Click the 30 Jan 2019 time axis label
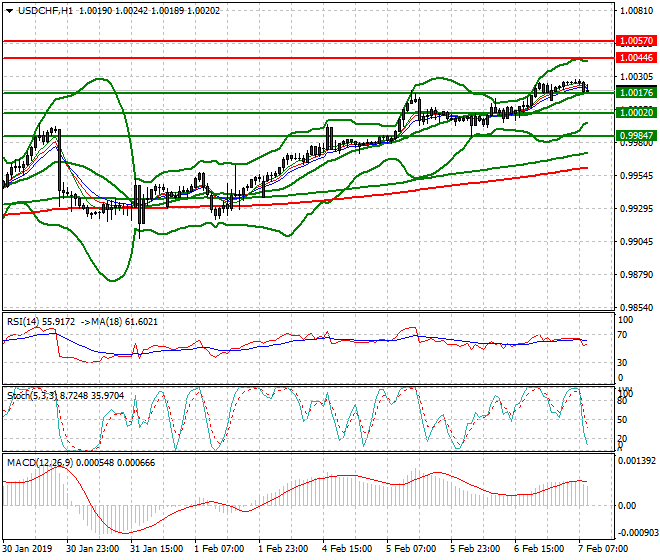The image size is (660, 560). [x=27, y=549]
